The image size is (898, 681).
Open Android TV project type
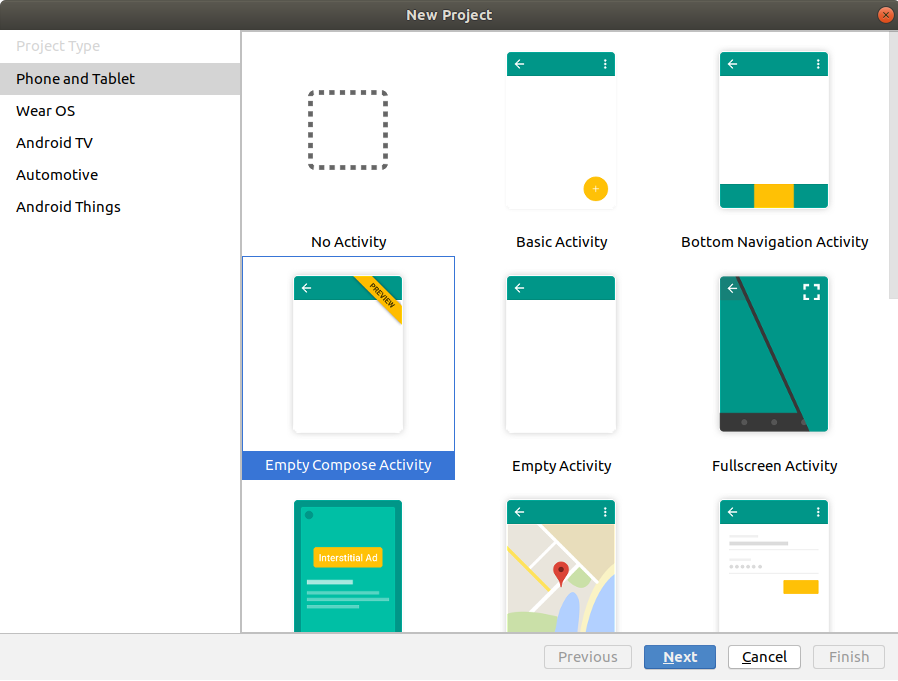tap(120, 143)
